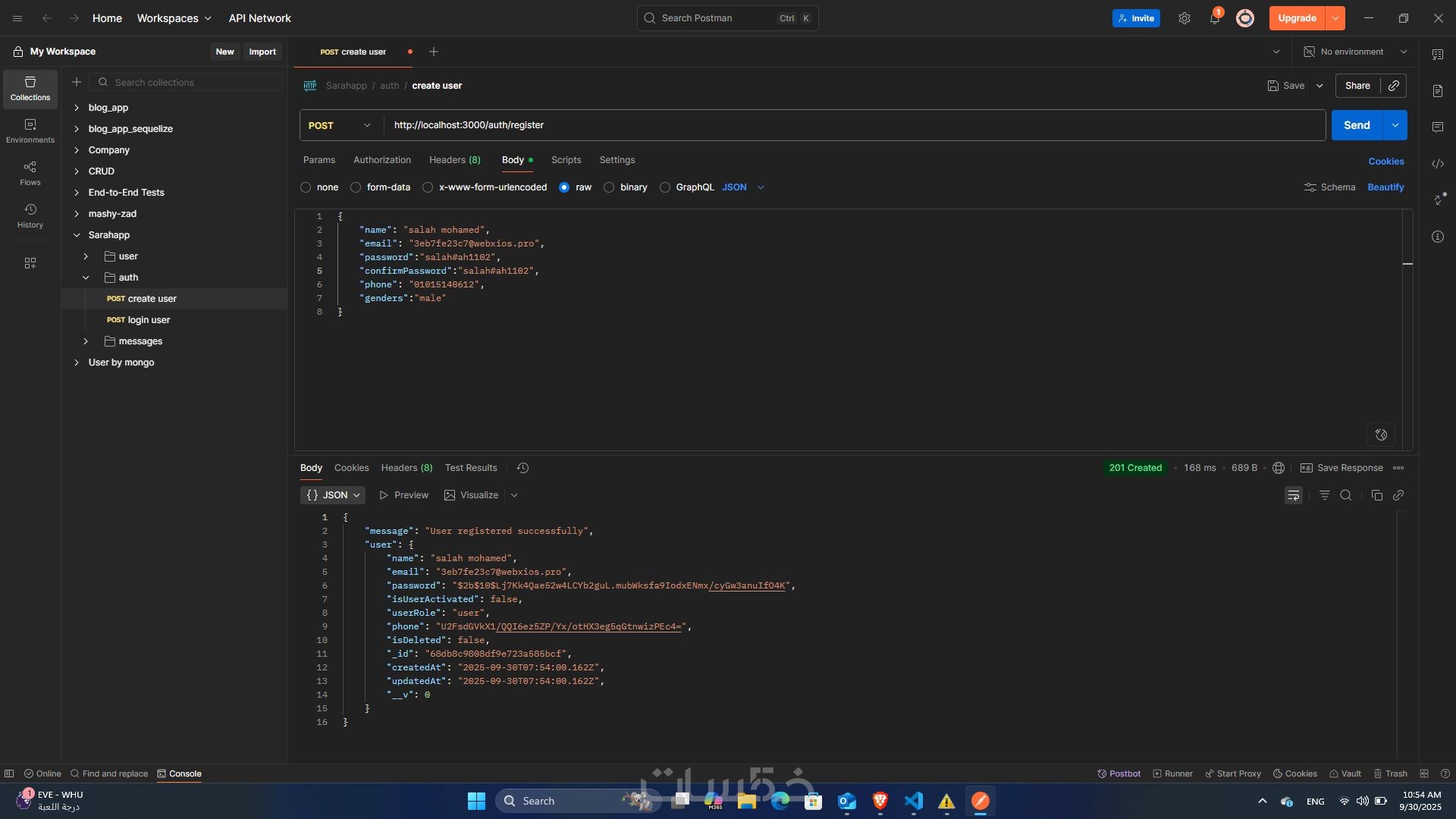Open the request info icon
The height and width of the screenshot is (819, 1456).
click(1438, 237)
